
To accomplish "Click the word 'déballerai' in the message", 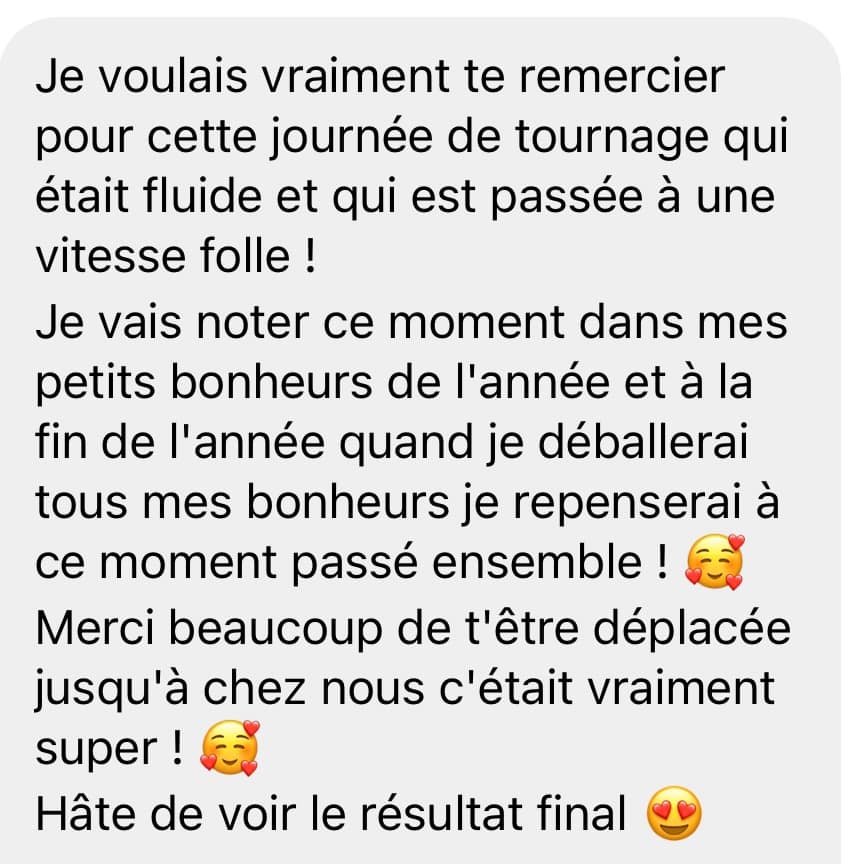I will click(643, 442).
